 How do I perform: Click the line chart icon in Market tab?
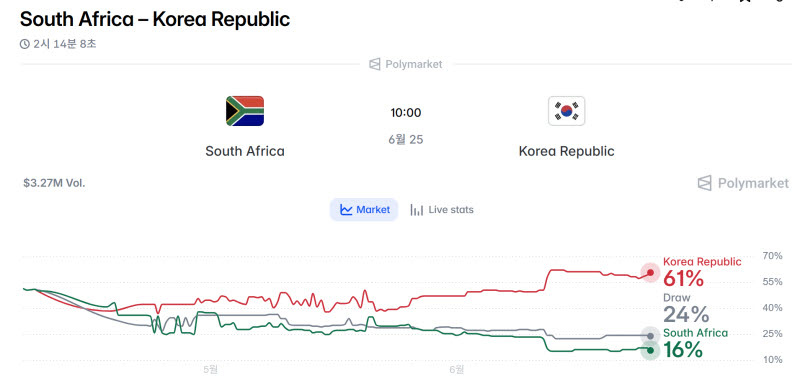346,210
